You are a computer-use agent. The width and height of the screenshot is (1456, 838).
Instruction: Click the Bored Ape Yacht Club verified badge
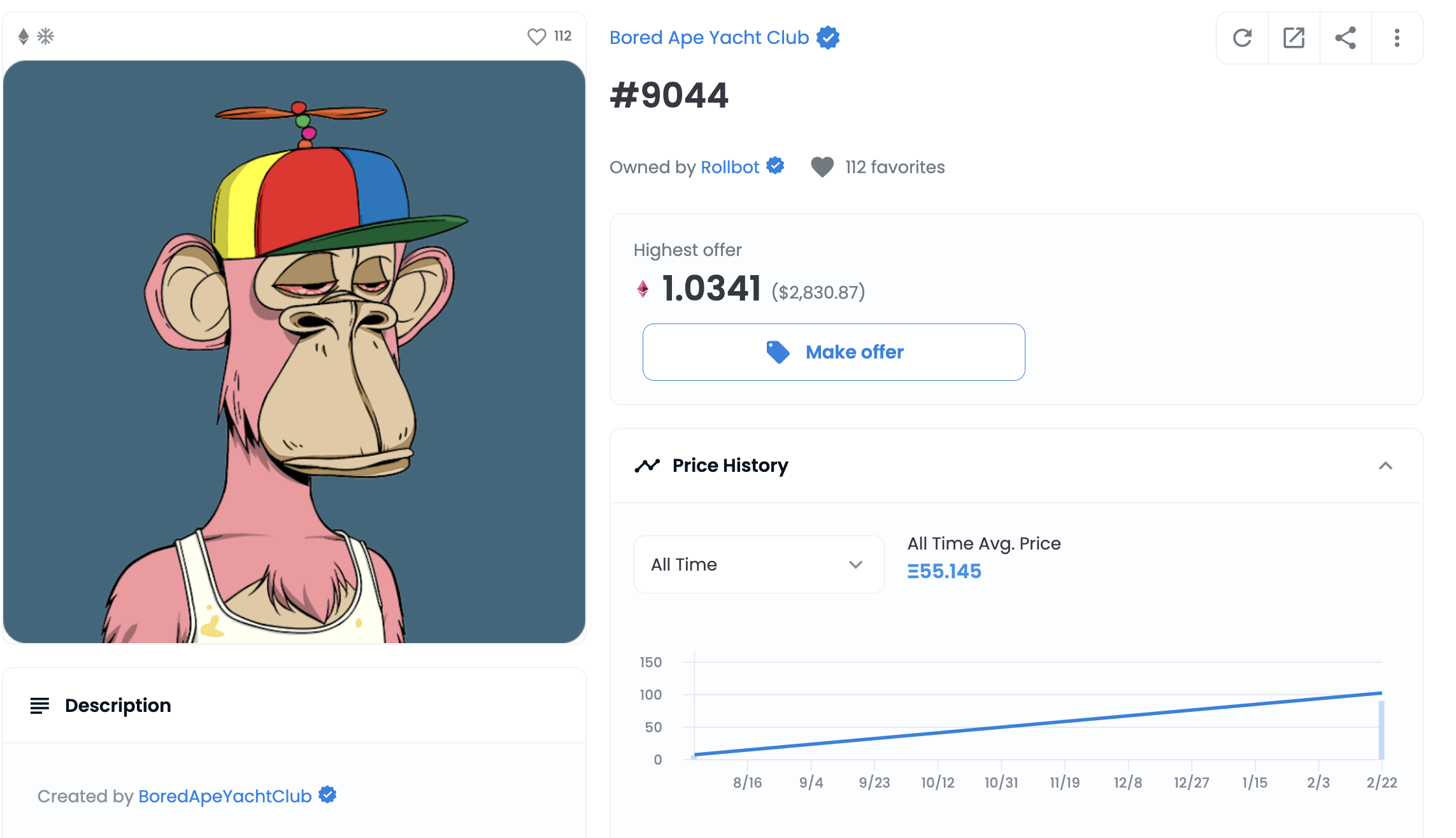click(828, 38)
